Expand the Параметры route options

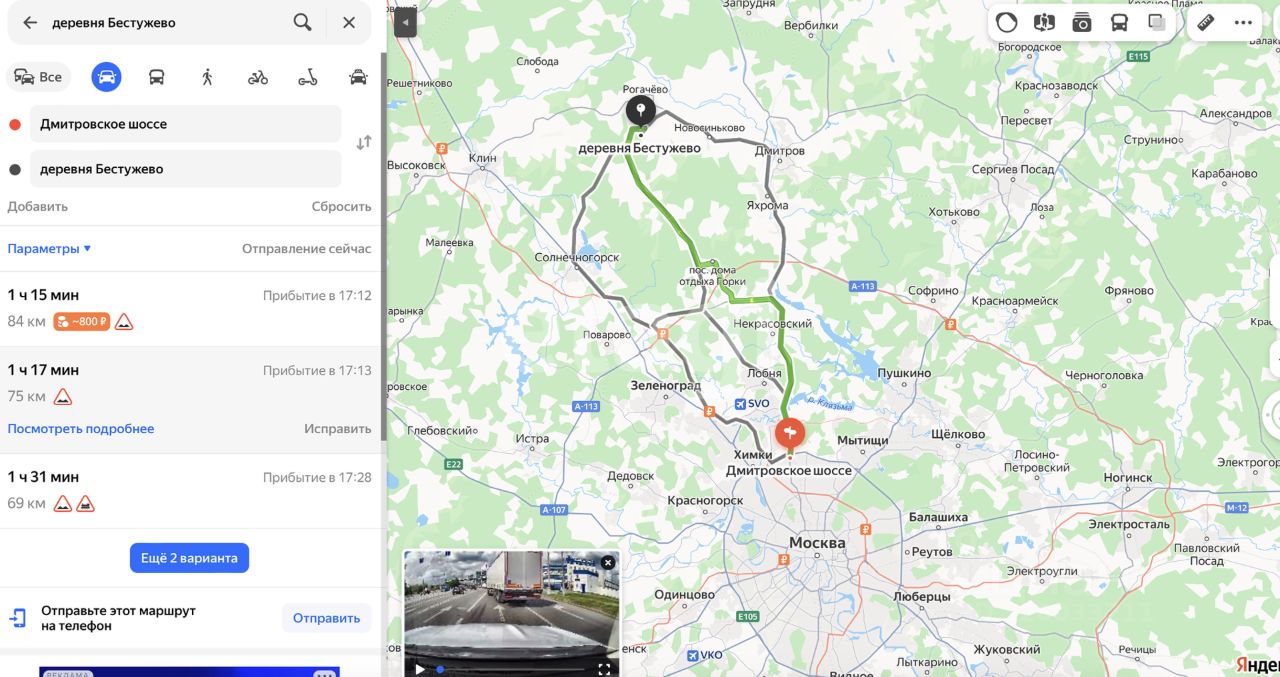click(x=49, y=249)
